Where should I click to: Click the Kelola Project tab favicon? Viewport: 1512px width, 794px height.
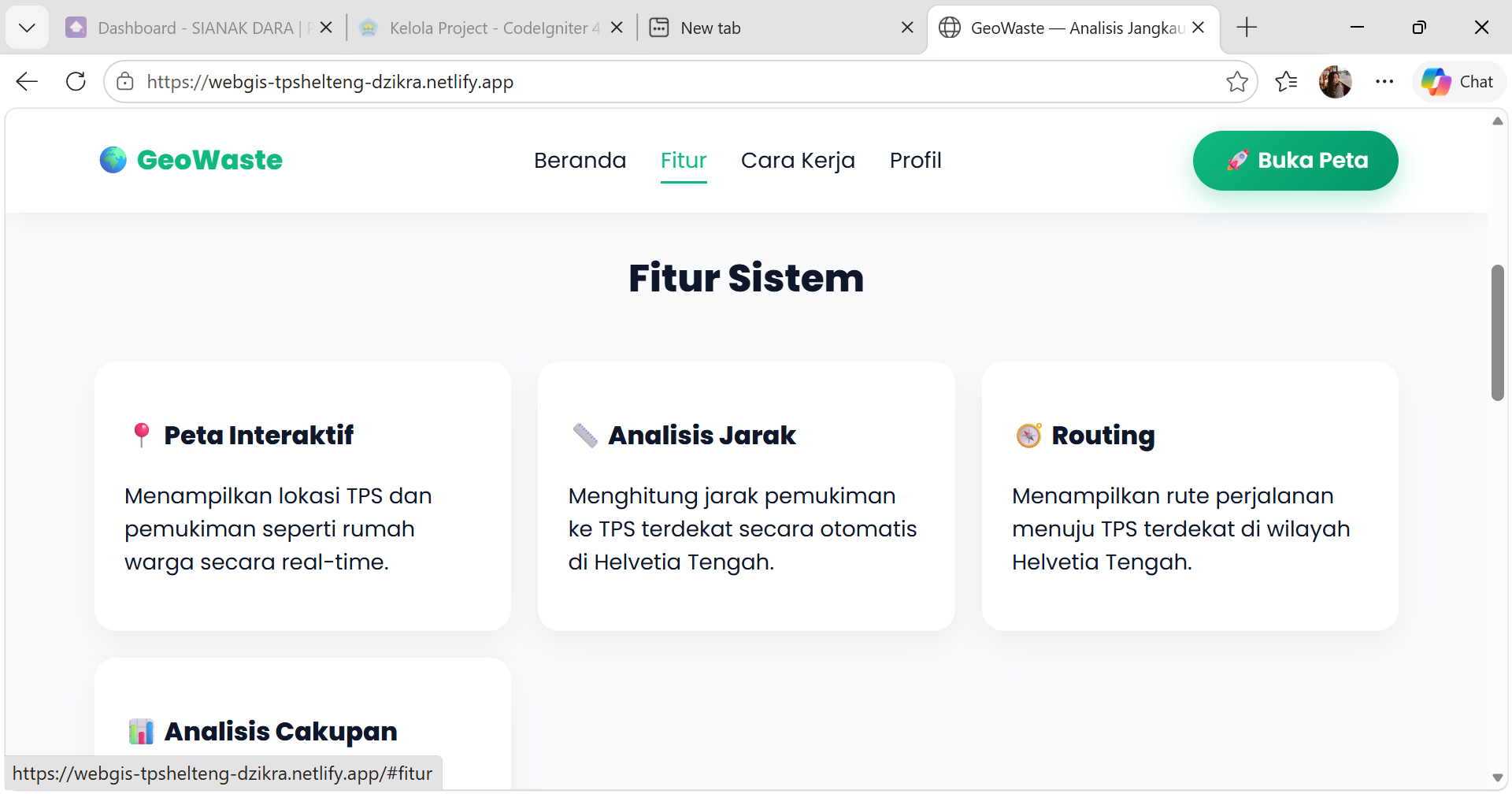368,28
